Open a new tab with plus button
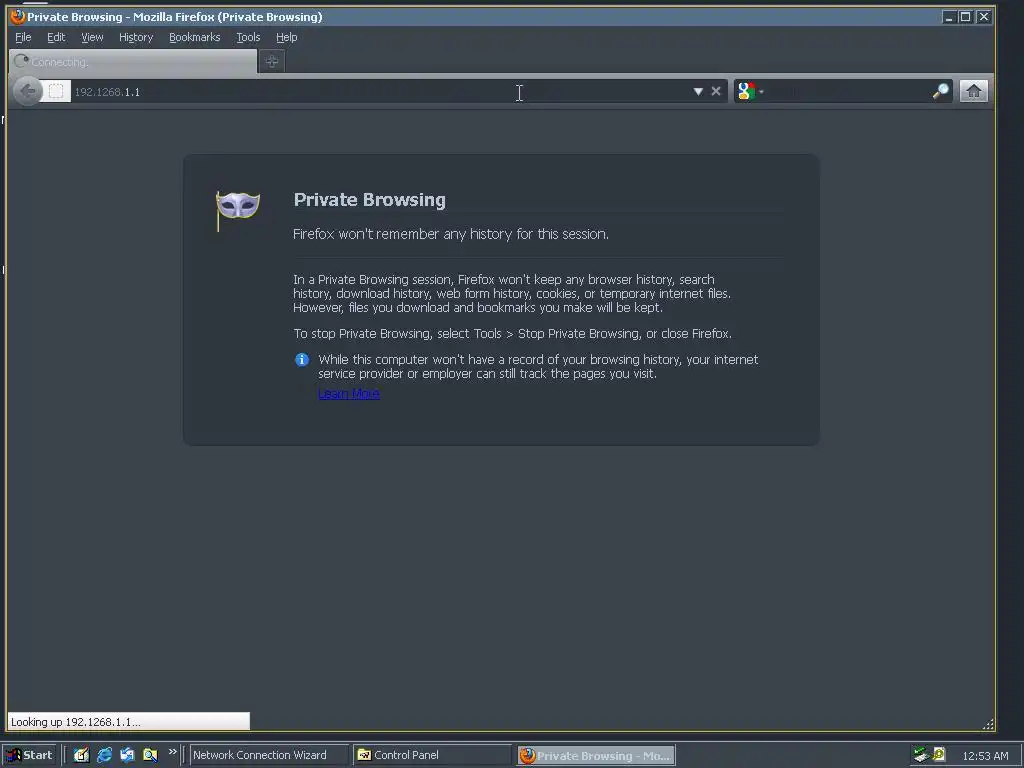 point(272,61)
